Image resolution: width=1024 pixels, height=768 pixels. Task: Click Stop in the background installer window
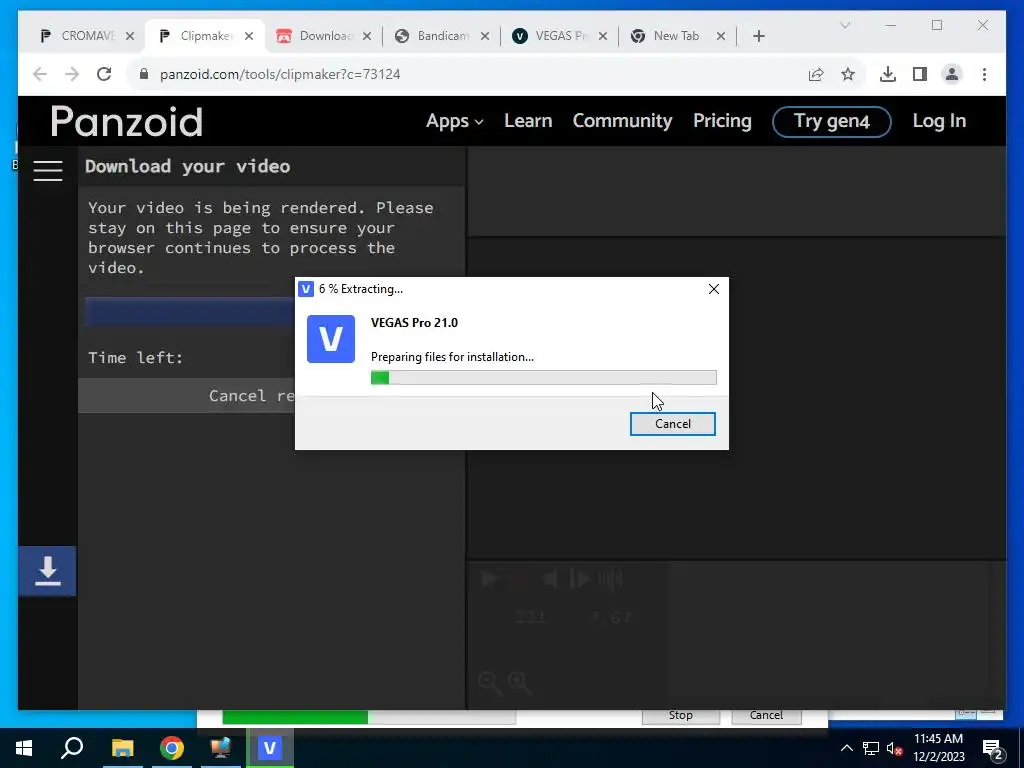680,715
